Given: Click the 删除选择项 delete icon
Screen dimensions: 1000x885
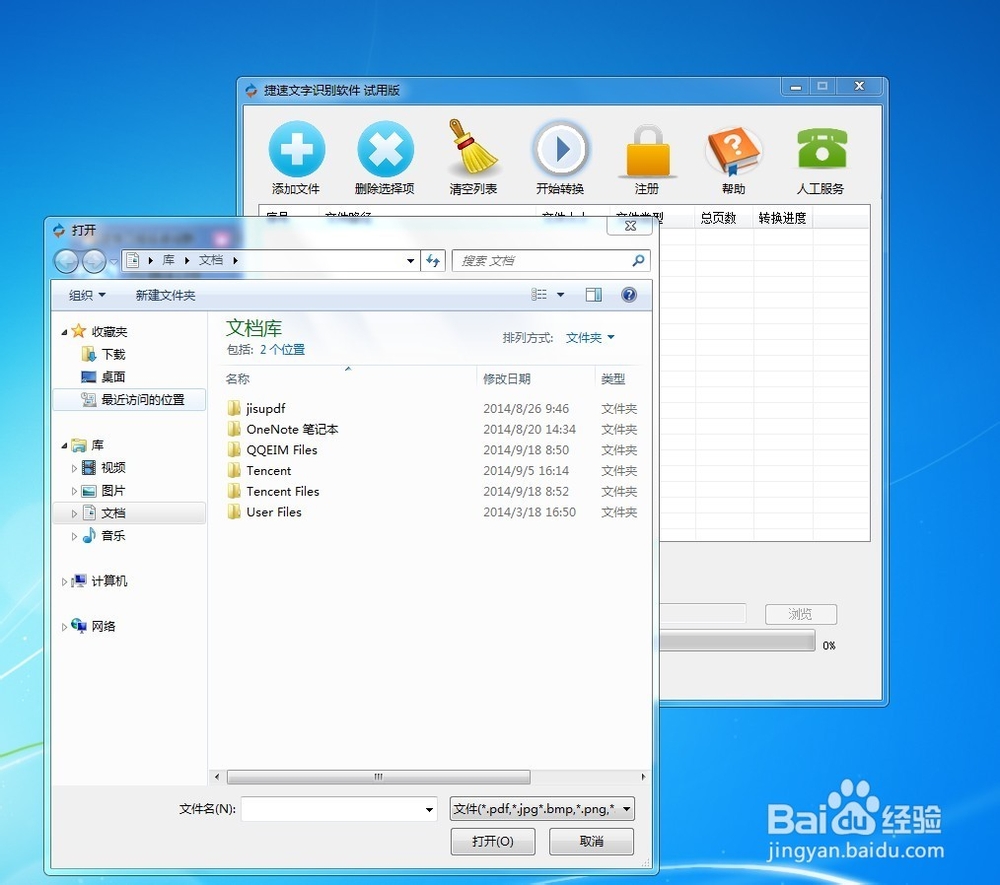Looking at the screenshot, I should (x=385, y=149).
